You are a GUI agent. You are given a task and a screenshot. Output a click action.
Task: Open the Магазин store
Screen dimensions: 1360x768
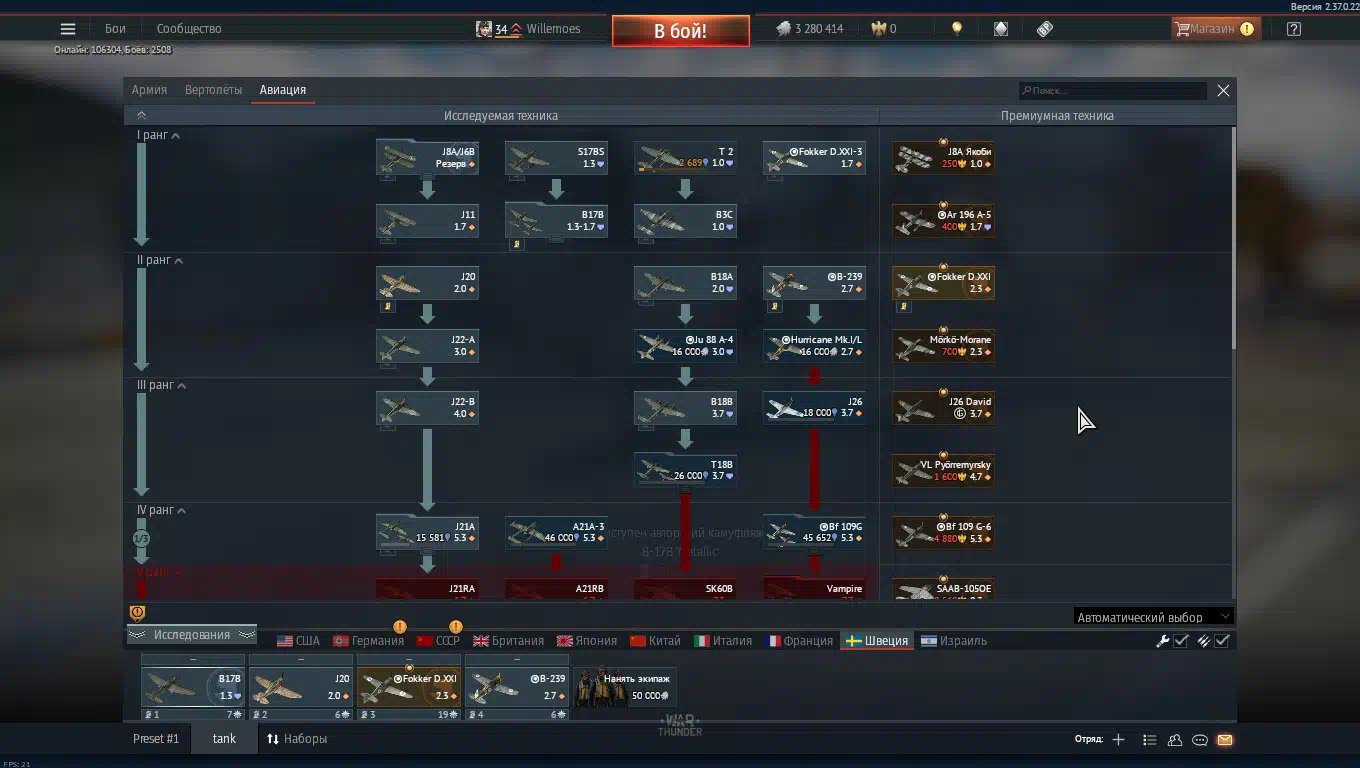coord(1215,29)
